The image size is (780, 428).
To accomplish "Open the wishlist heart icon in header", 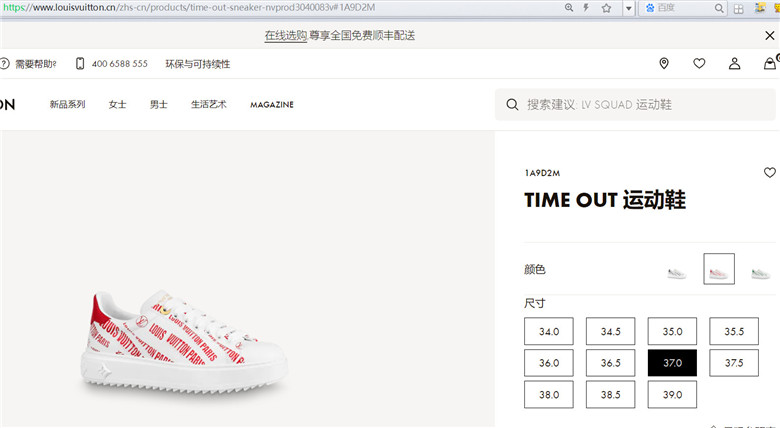I will 699,63.
